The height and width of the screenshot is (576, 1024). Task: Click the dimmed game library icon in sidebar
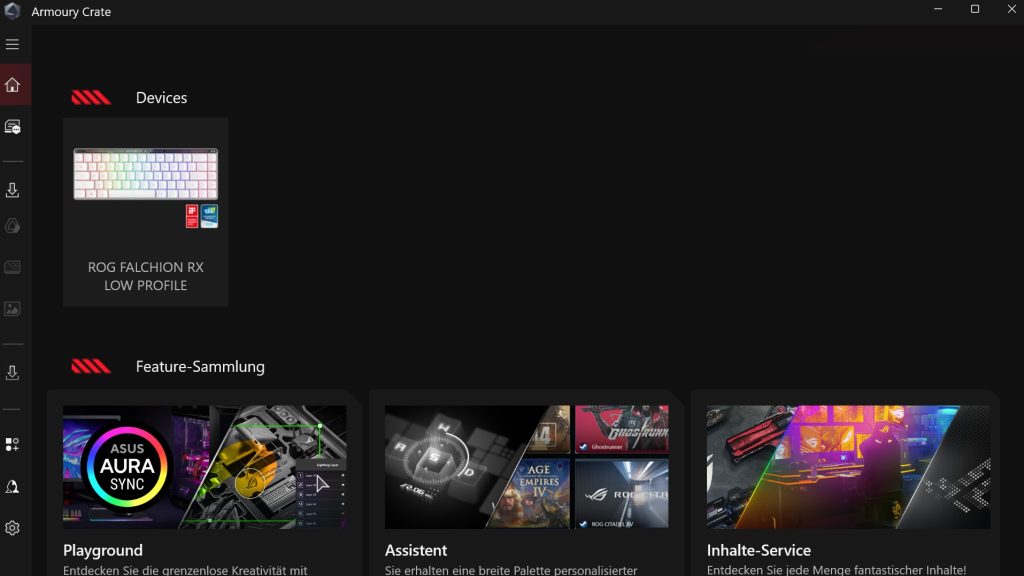click(12, 267)
